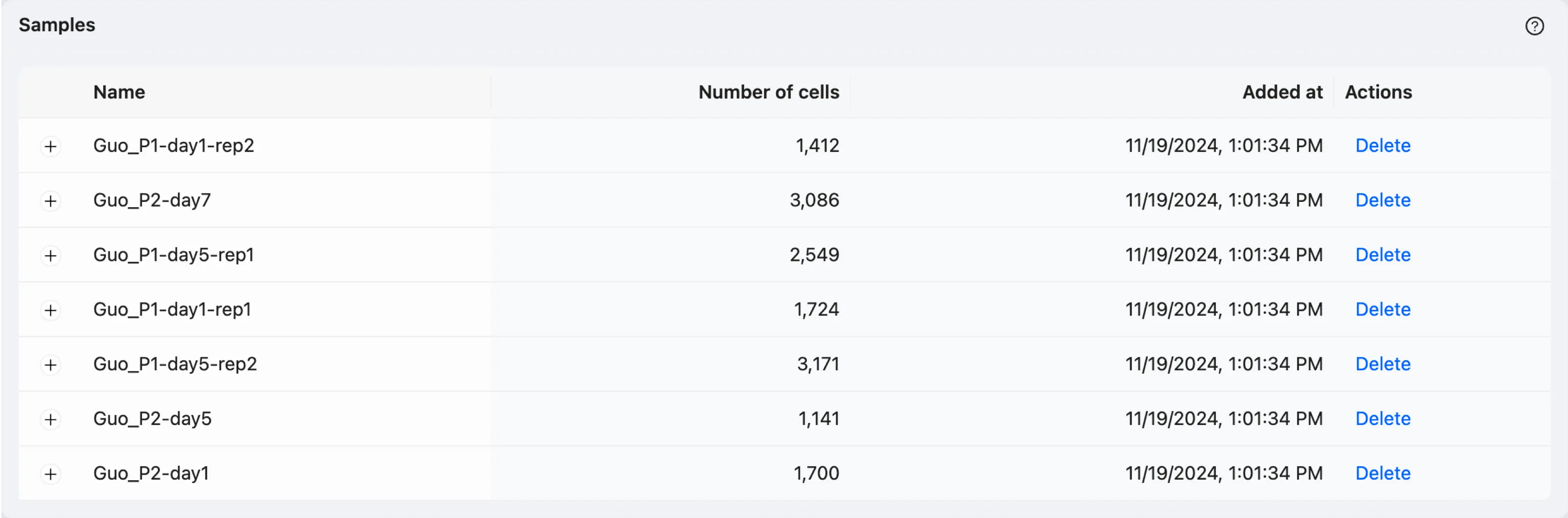Delete the Guo_P1-day1-rep1 sample
Image resolution: width=1568 pixels, height=518 pixels.
point(1382,309)
